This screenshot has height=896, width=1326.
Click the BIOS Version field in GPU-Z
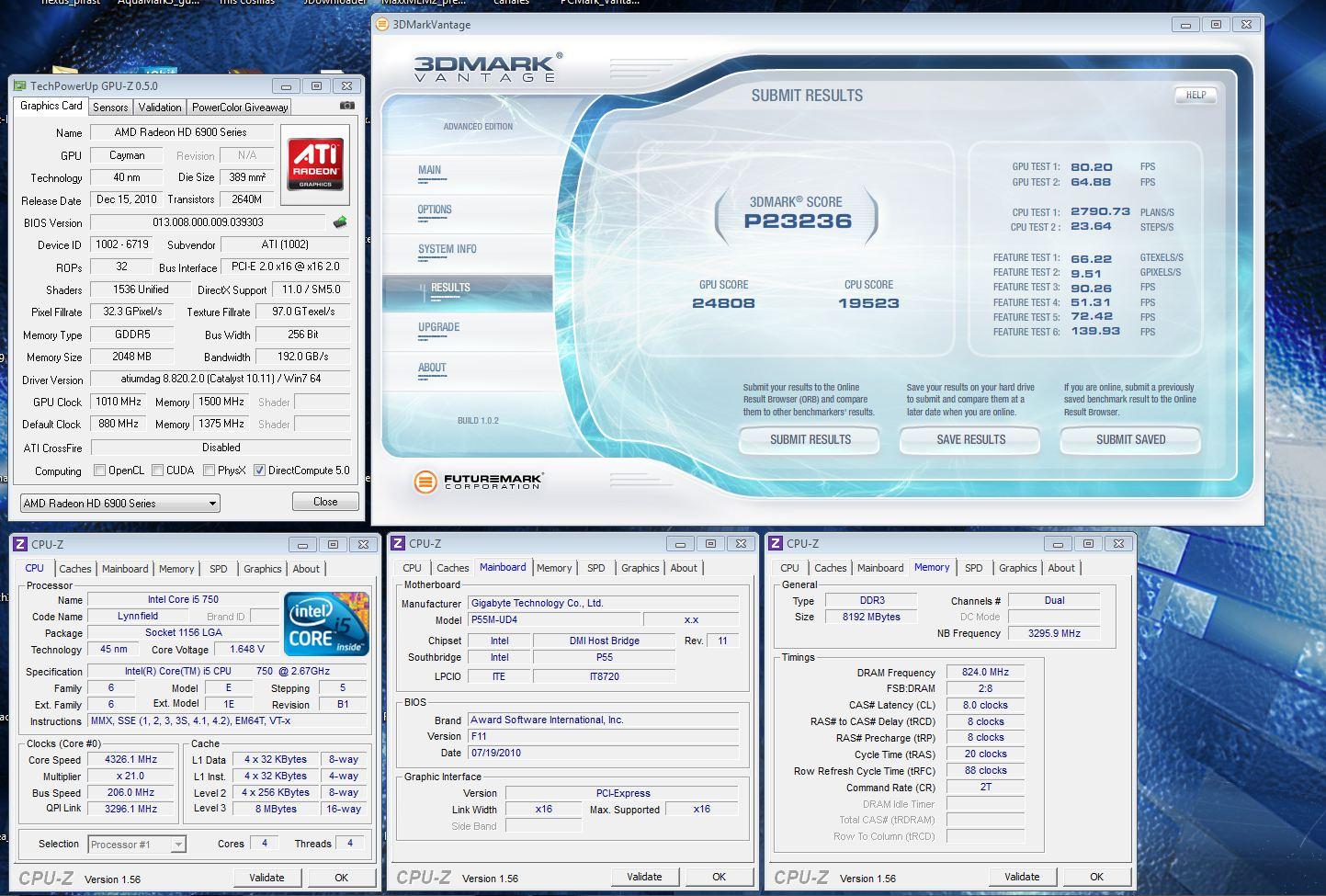coord(209,222)
